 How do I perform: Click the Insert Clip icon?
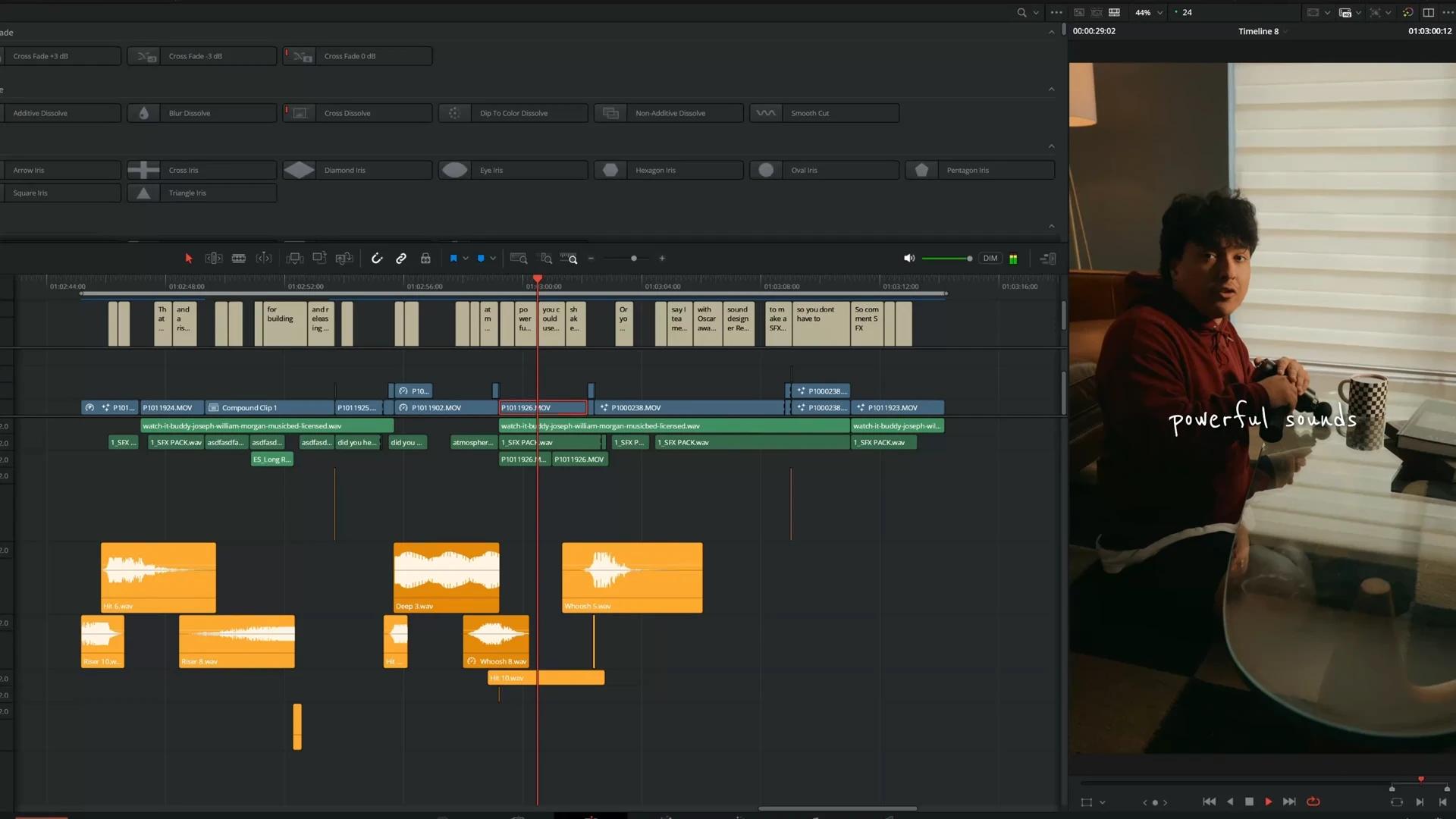point(294,259)
